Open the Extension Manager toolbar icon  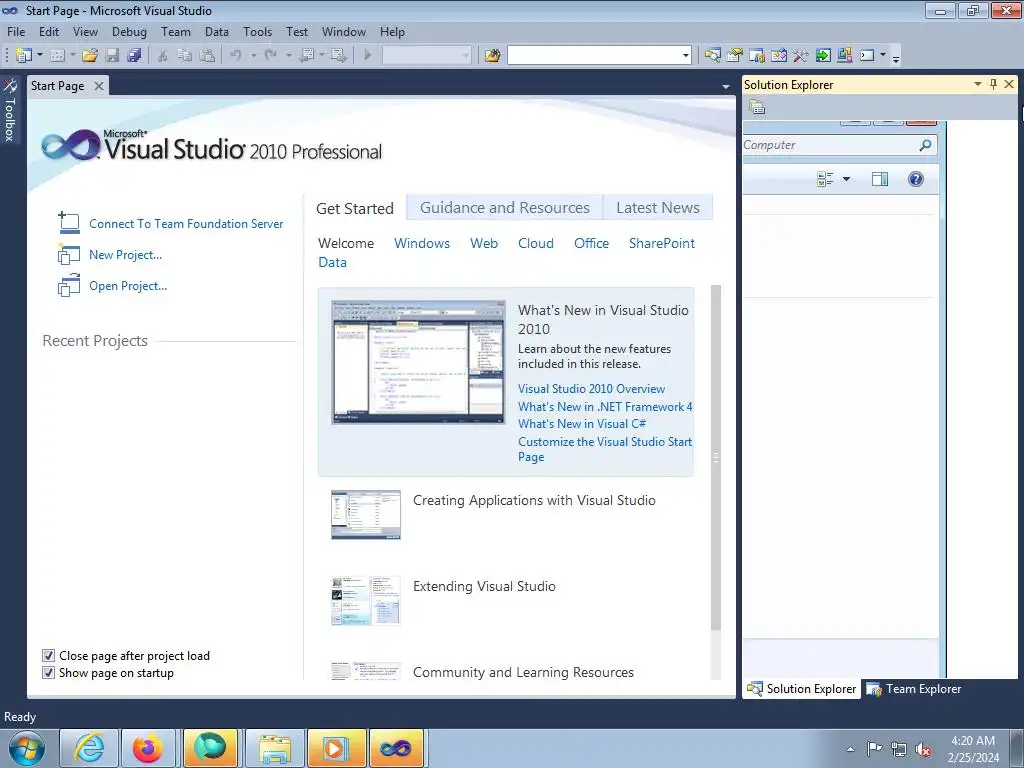tap(844, 56)
